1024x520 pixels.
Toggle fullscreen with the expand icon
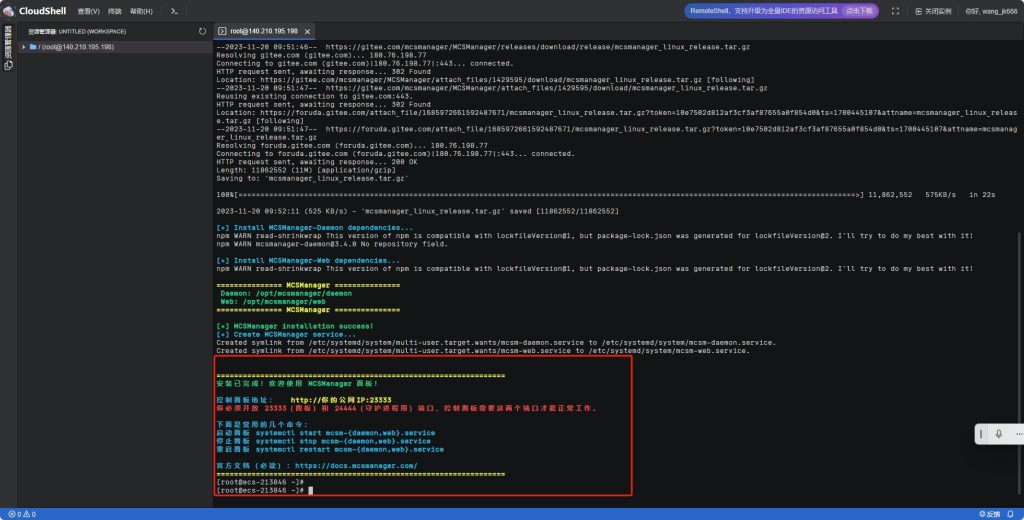coord(895,11)
